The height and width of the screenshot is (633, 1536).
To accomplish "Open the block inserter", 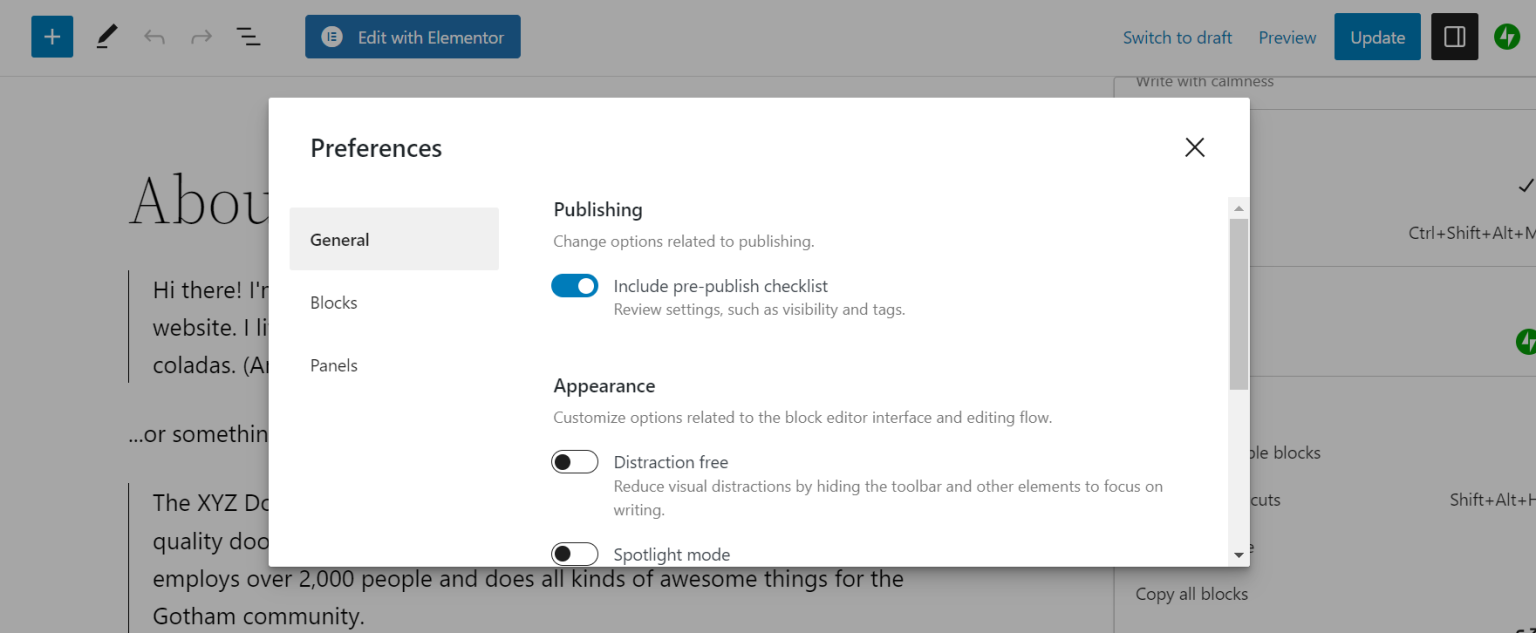I will tap(51, 36).
